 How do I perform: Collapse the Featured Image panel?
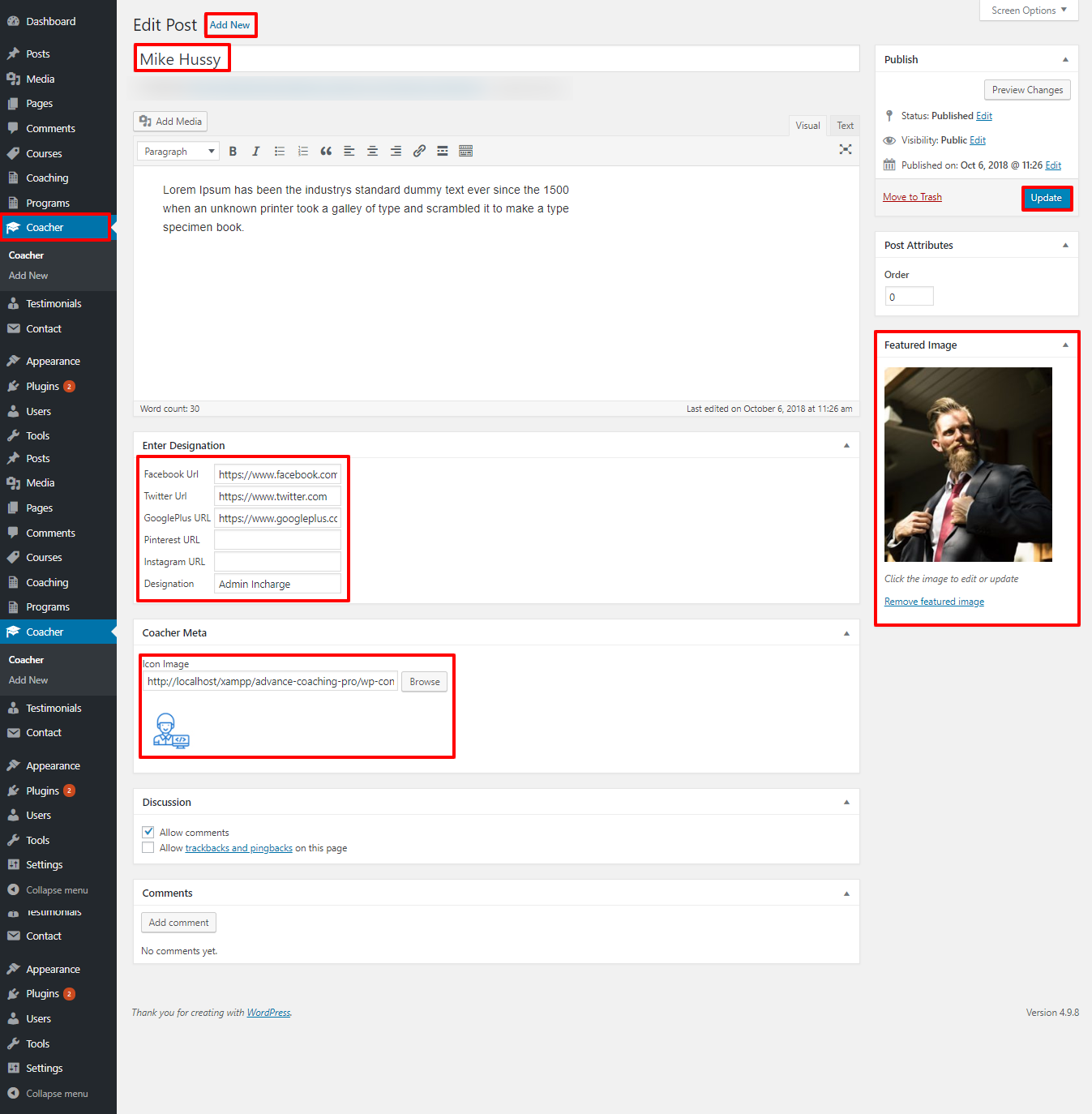(1065, 345)
